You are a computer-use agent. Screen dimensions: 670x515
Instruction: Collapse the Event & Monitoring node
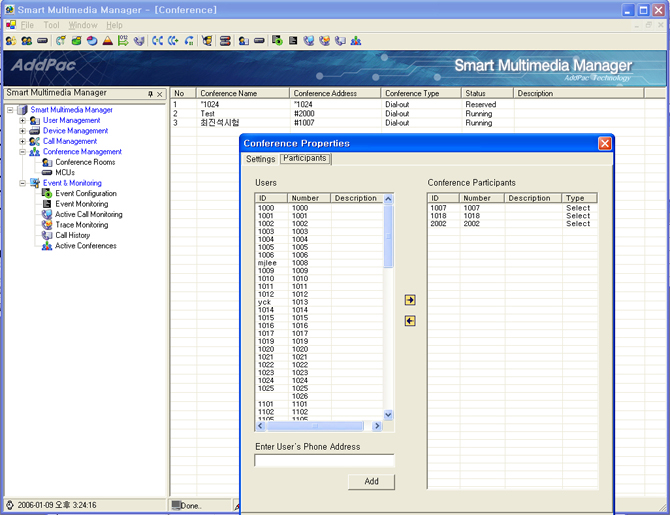(22, 184)
